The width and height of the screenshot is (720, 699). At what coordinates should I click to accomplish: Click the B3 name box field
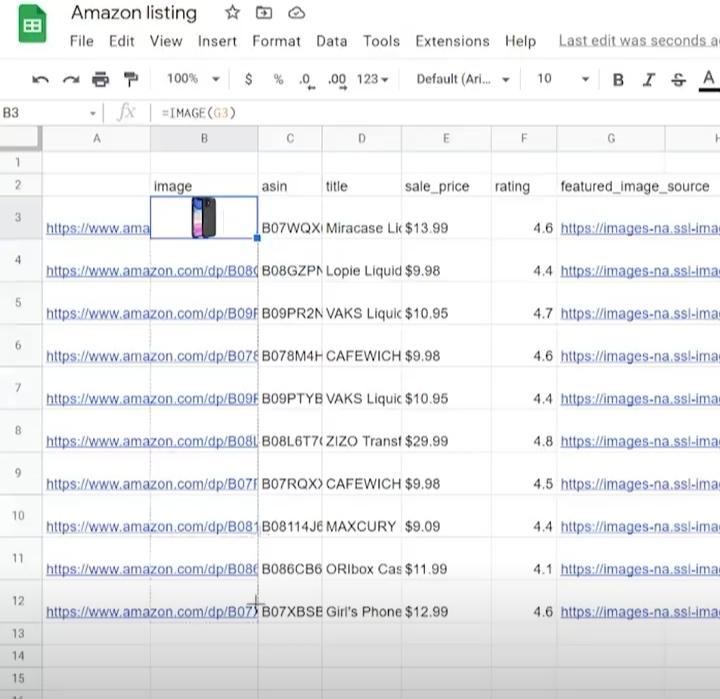click(x=45, y=113)
